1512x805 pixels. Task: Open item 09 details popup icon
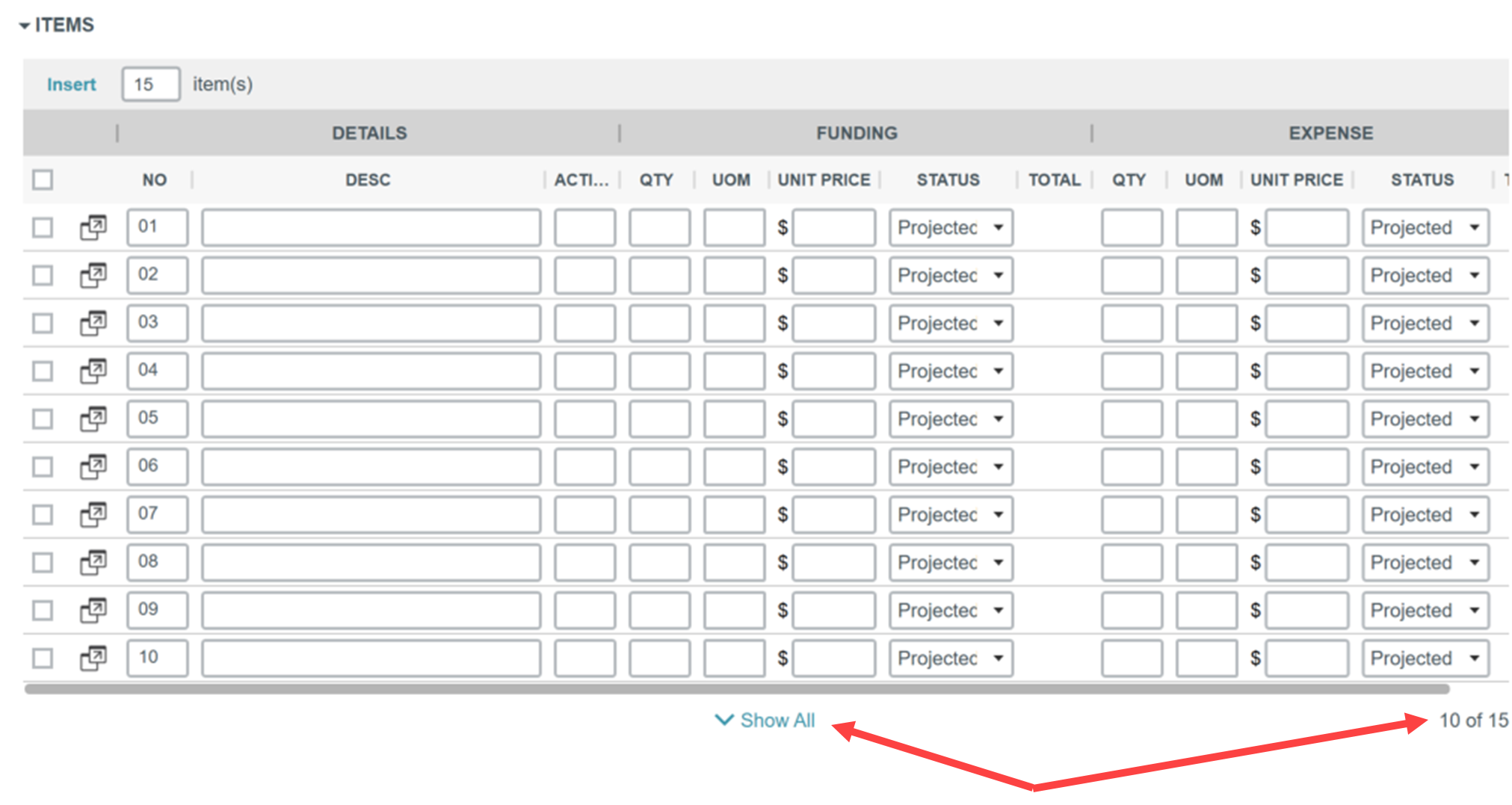(x=93, y=610)
